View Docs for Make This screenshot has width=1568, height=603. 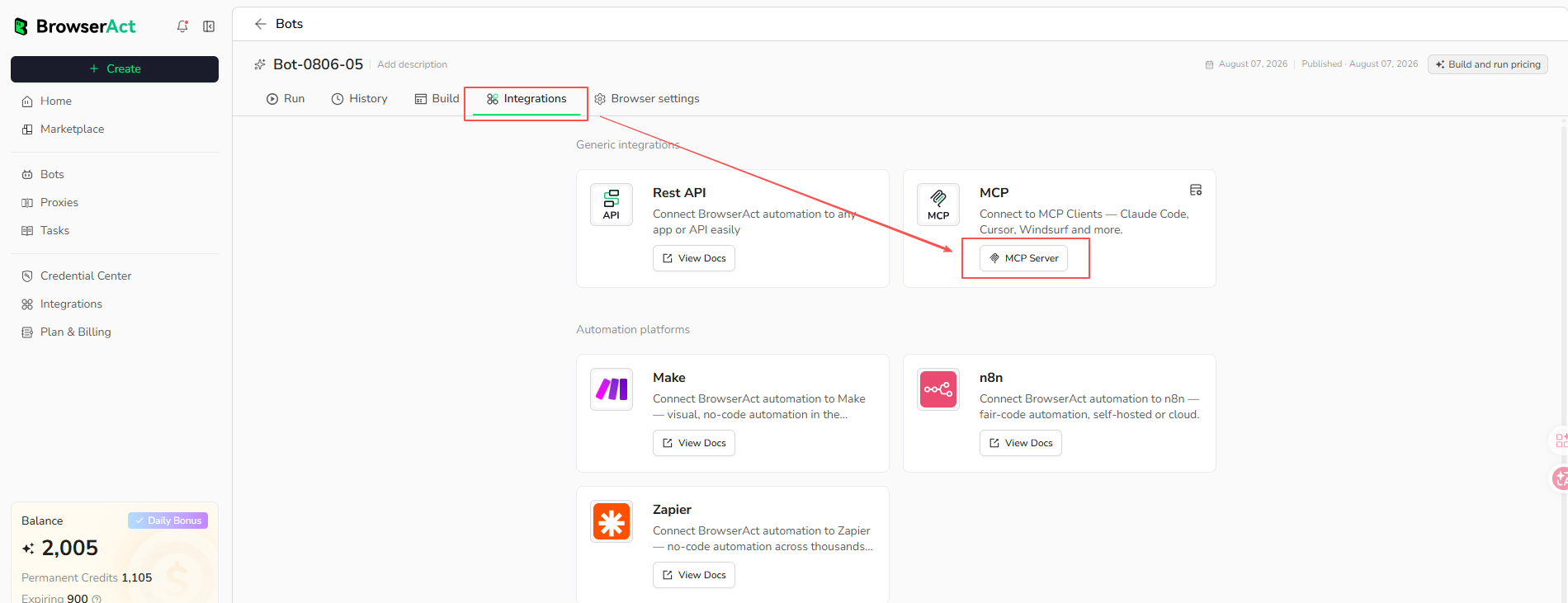coord(694,443)
